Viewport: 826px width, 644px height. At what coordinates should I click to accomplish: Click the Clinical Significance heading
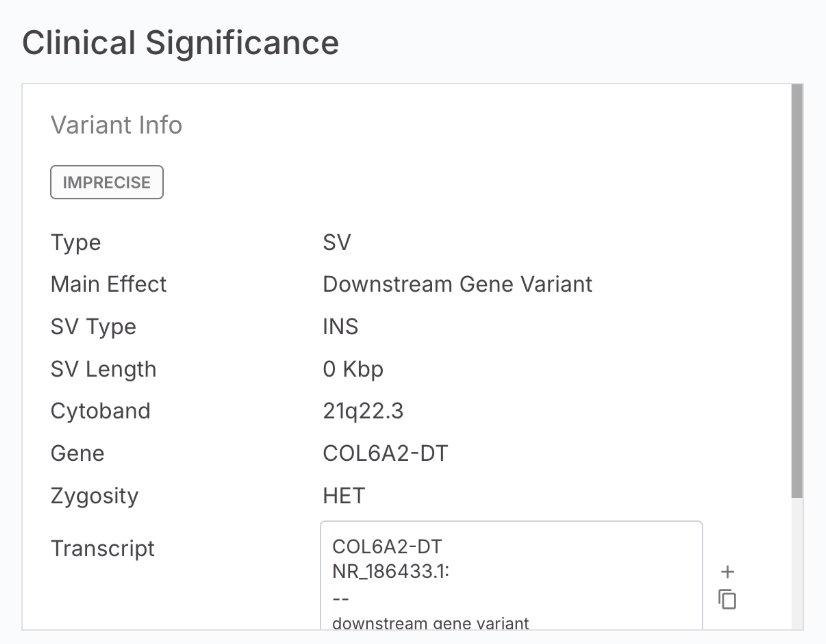180,42
